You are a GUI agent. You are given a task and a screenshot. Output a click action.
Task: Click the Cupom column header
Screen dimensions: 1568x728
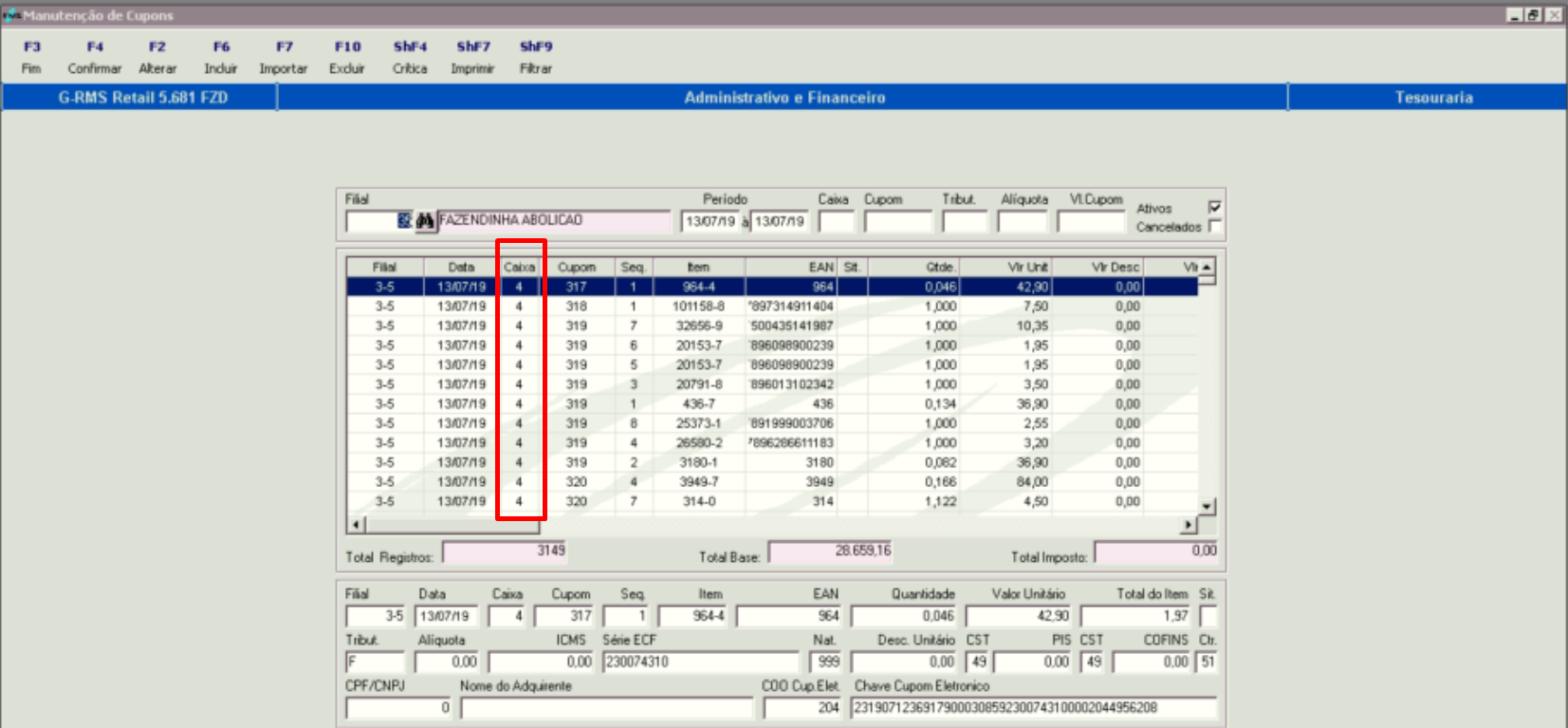577,268
